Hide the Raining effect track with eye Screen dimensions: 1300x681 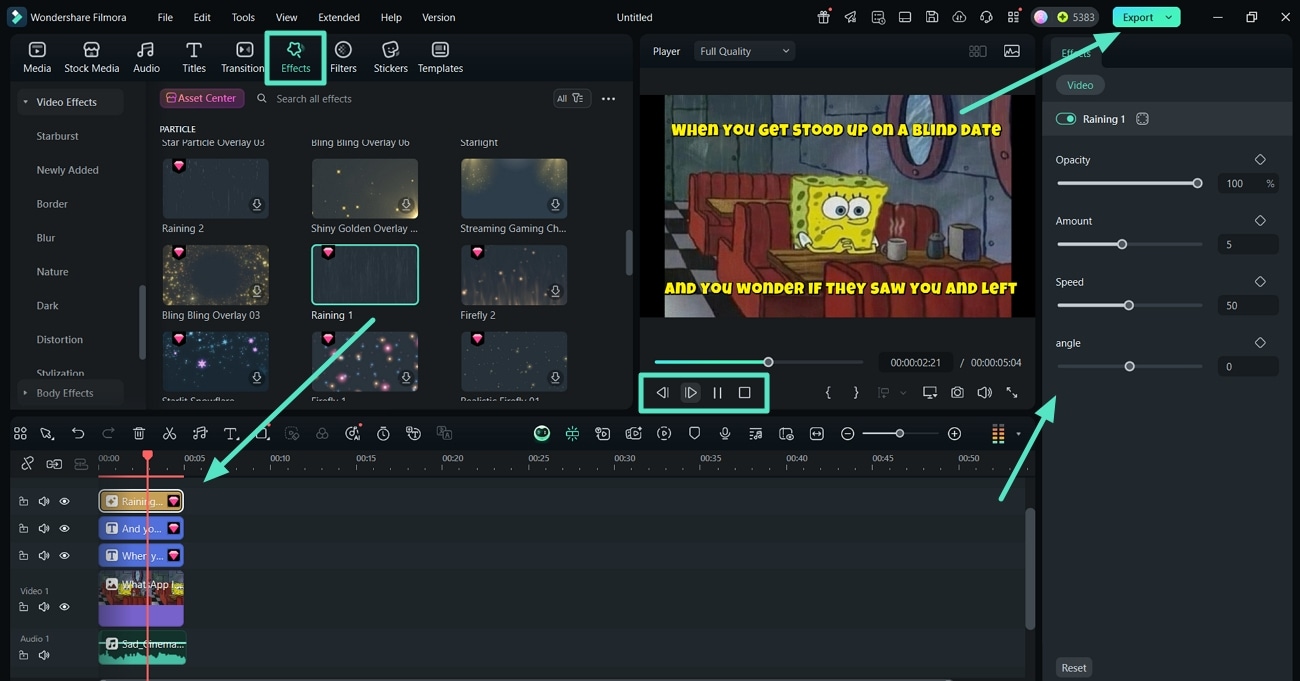click(64, 501)
